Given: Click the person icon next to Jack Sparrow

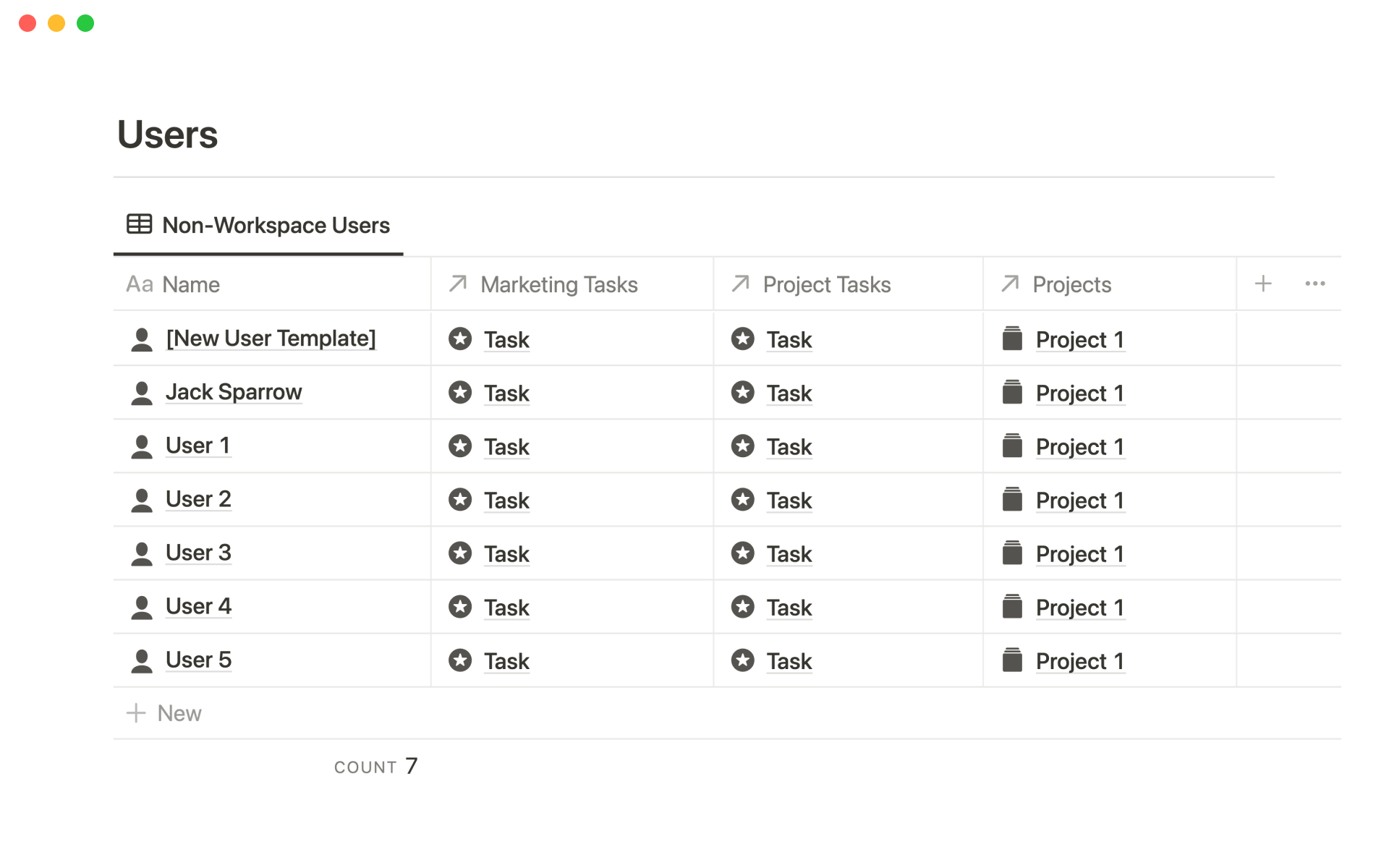Looking at the screenshot, I should pyautogui.click(x=142, y=391).
